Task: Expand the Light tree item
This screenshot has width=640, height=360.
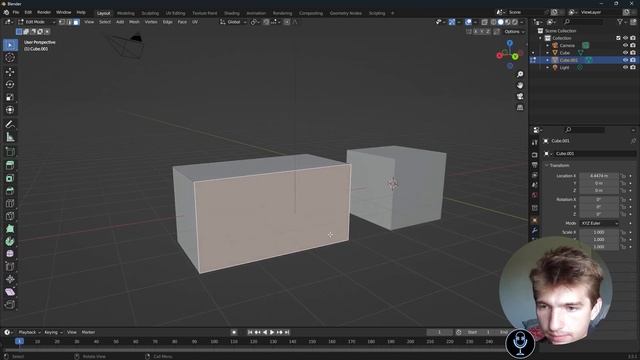Action: pyautogui.click(x=548, y=67)
